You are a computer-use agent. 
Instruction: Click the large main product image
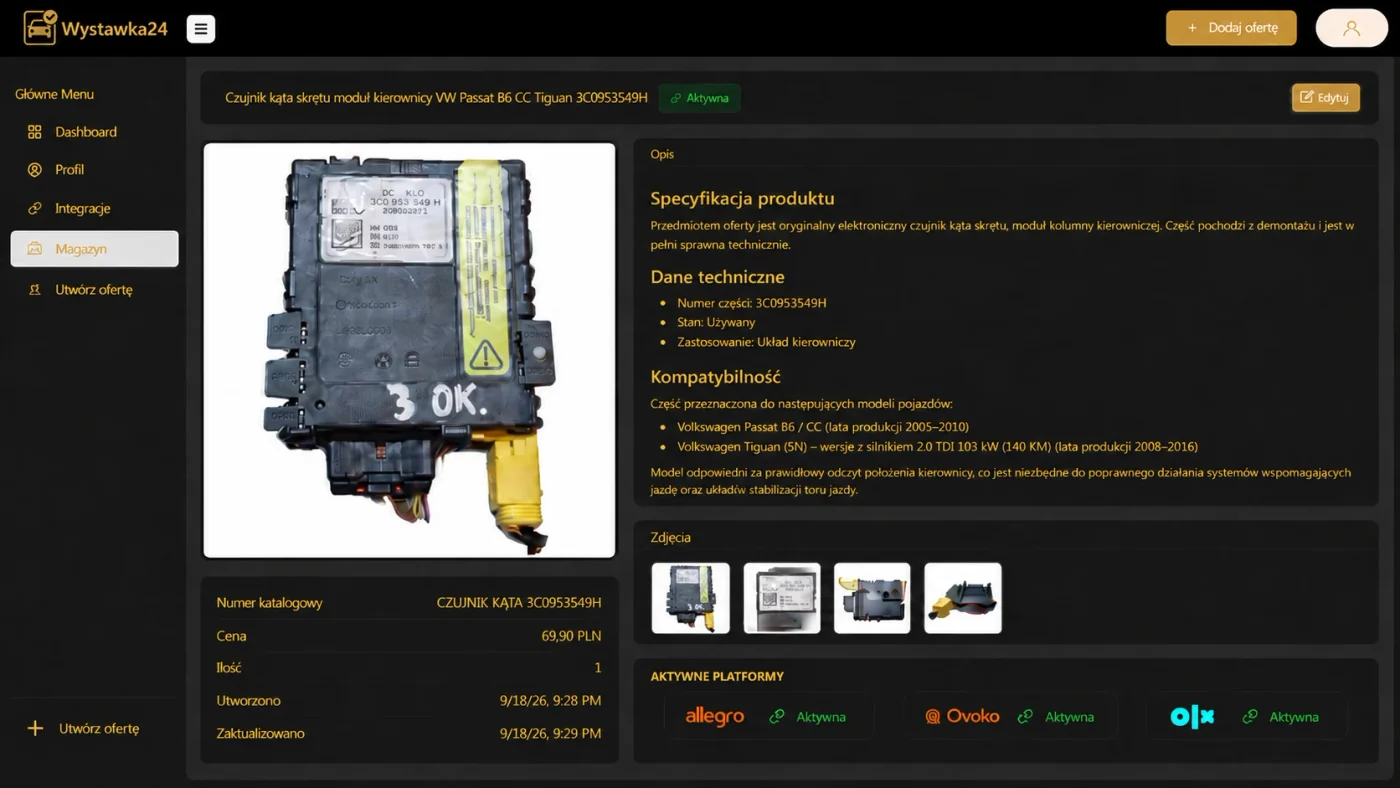409,350
